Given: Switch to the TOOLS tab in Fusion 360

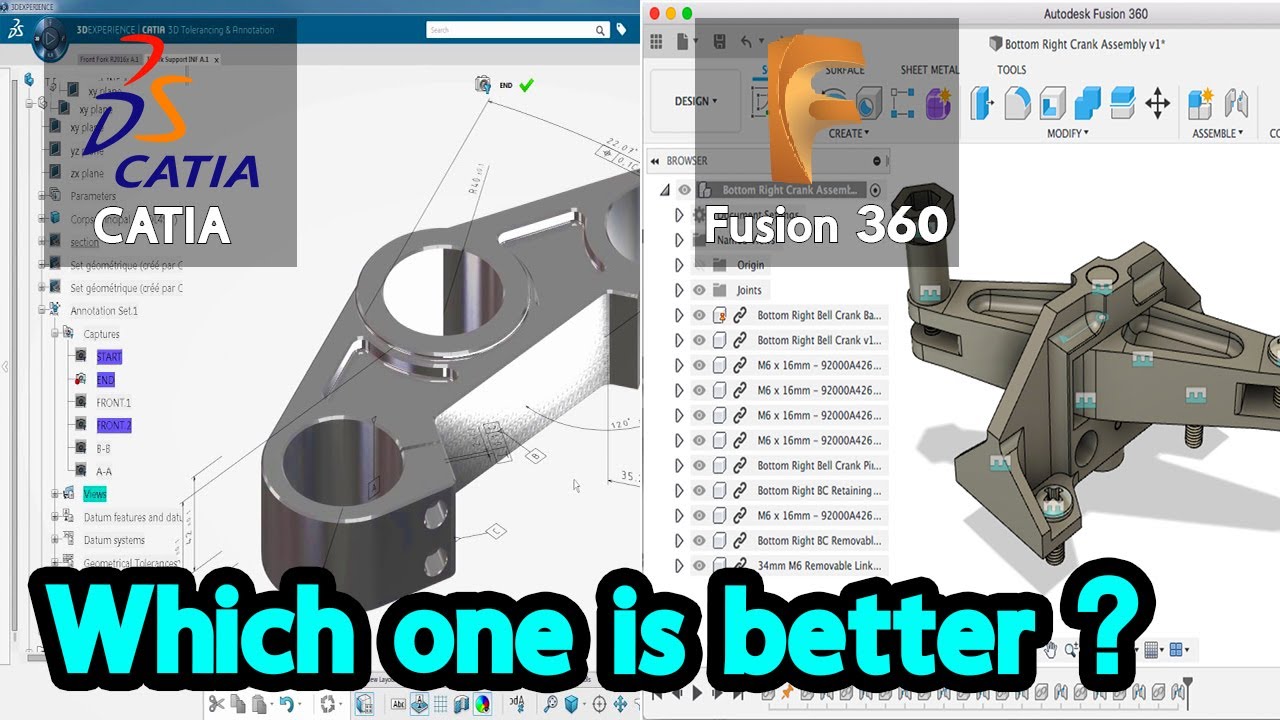Looking at the screenshot, I should [1012, 69].
